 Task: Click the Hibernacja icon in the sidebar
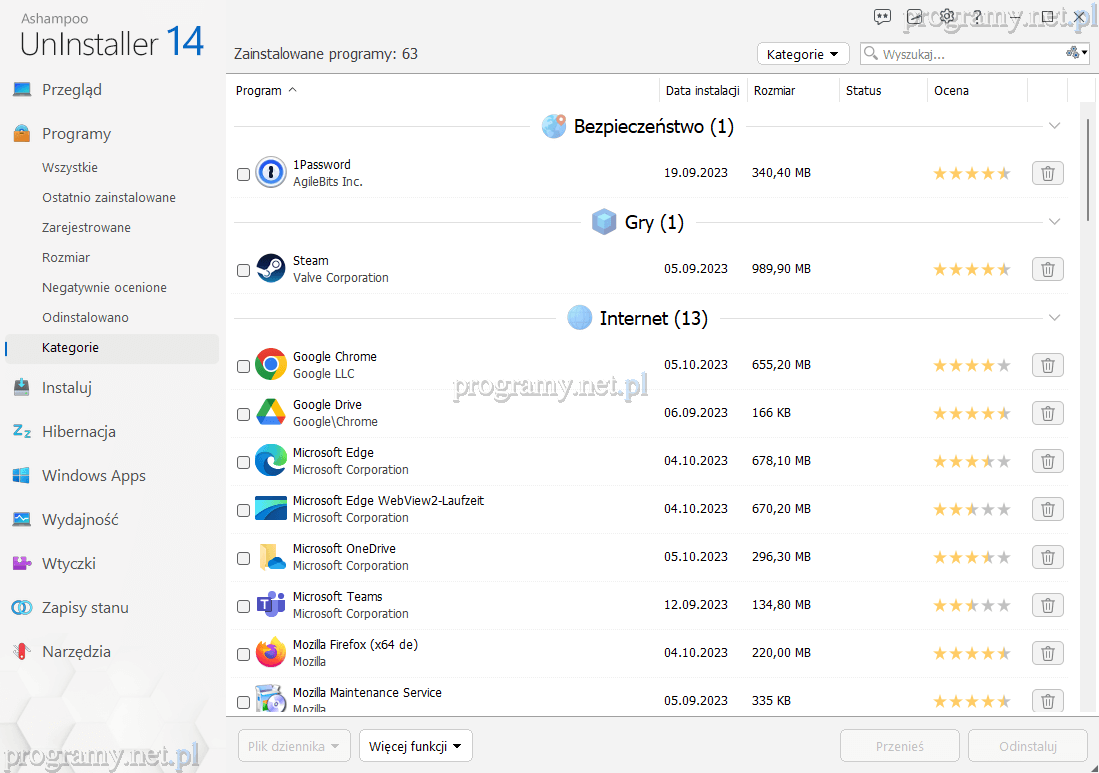tap(22, 432)
